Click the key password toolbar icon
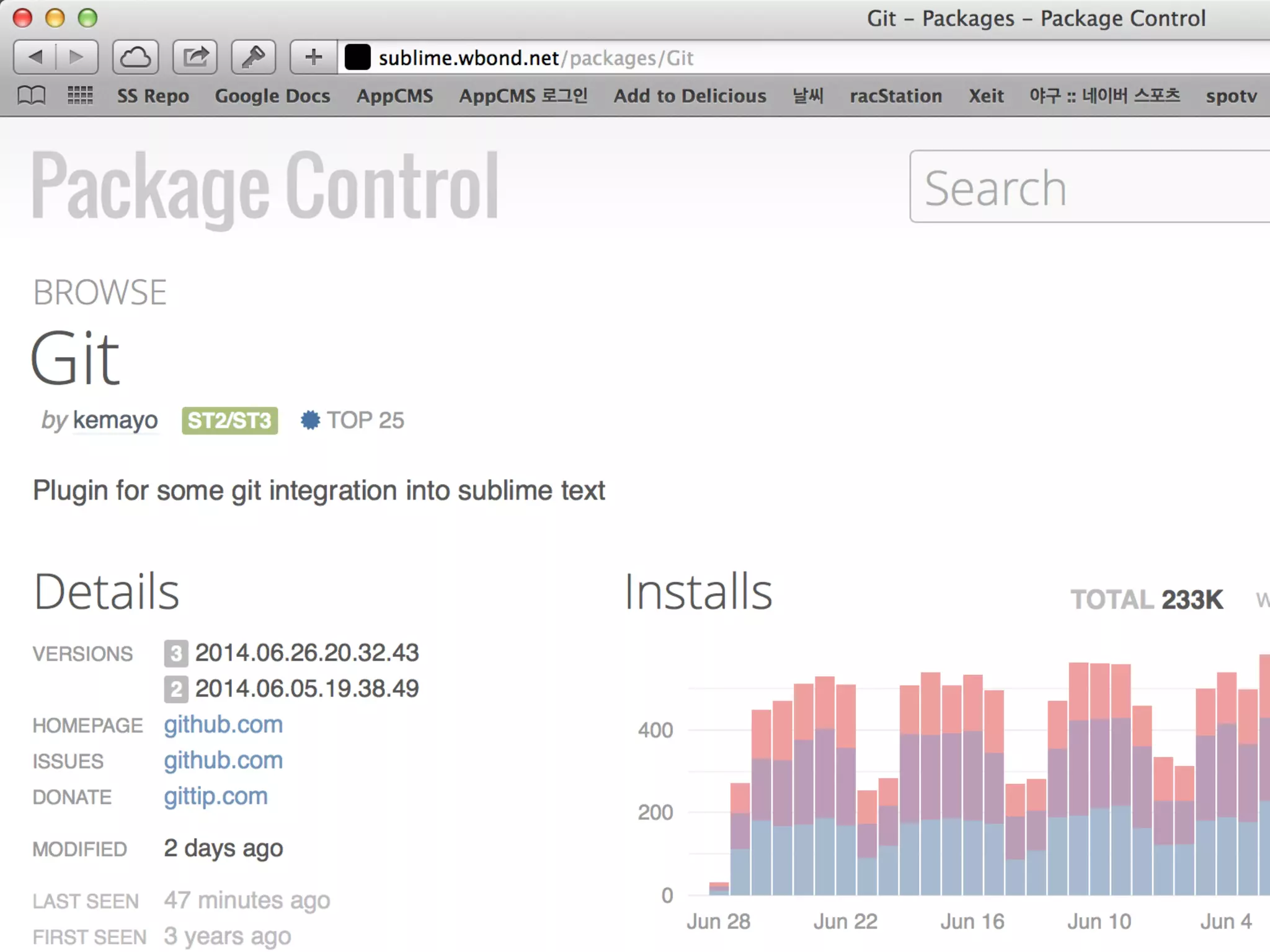The width and height of the screenshot is (1270, 952). click(x=253, y=57)
